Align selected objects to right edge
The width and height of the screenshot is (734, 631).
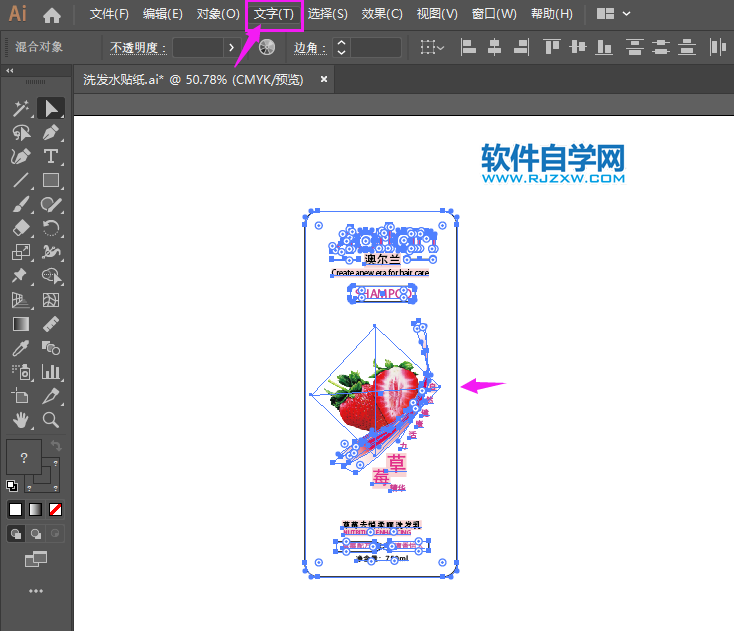521,47
